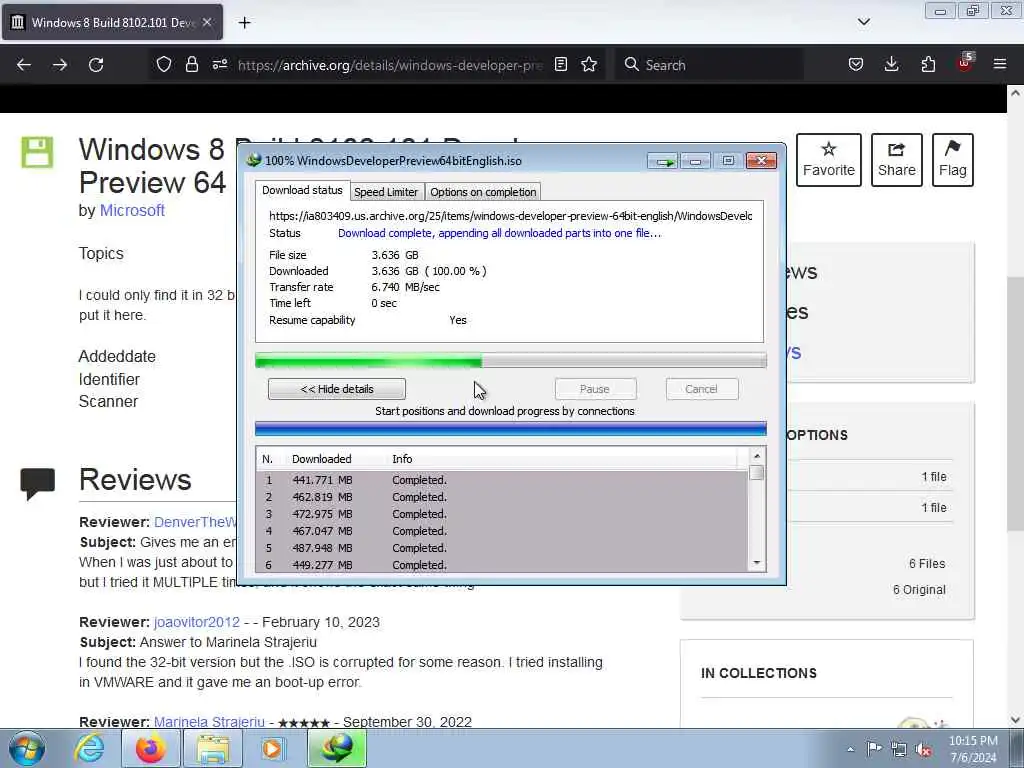The width and height of the screenshot is (1024, 768).
Task: Open Windows Explorer from taskbar
Action: point(213,748)
